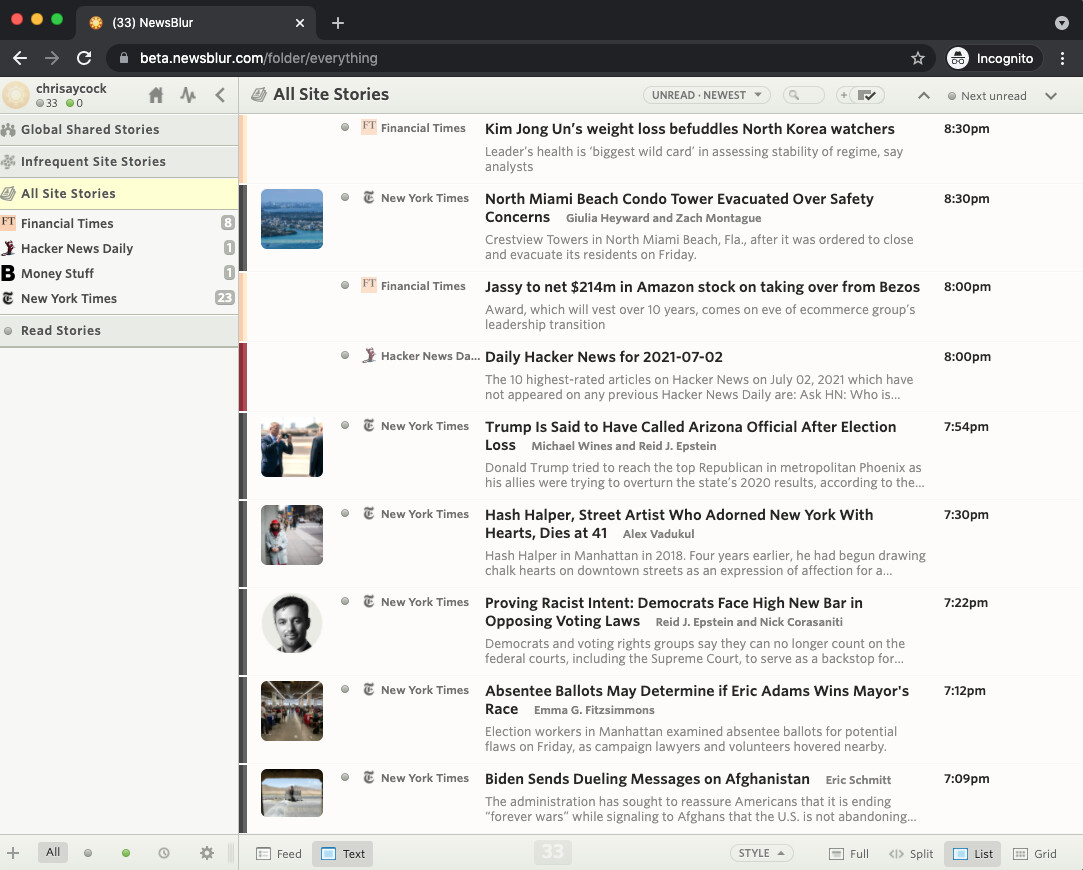Click Hacker News Daily icon in story row
Image resolution: width=1083 pixels, height=870 pixels.
click(369, 355)
